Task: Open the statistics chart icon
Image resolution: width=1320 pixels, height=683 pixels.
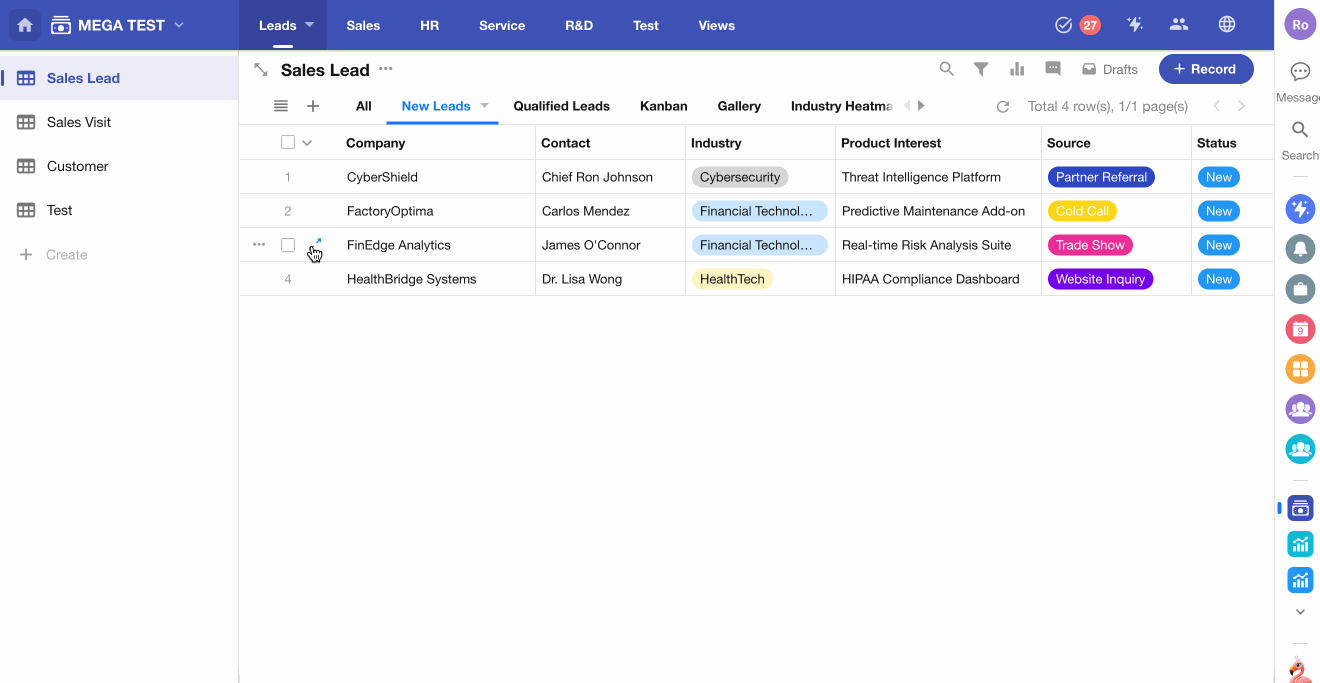Action: click(1017, 69)
